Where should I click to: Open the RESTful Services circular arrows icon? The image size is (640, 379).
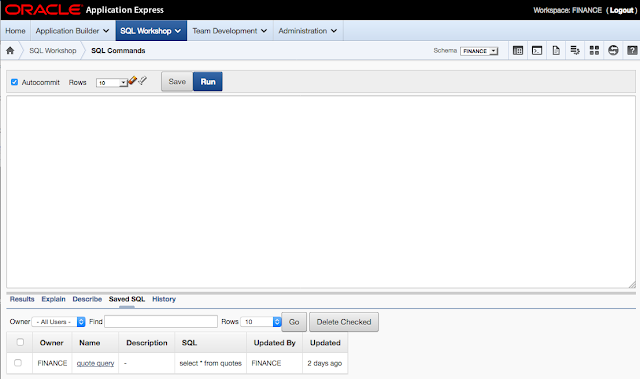(x=613, y=51)
